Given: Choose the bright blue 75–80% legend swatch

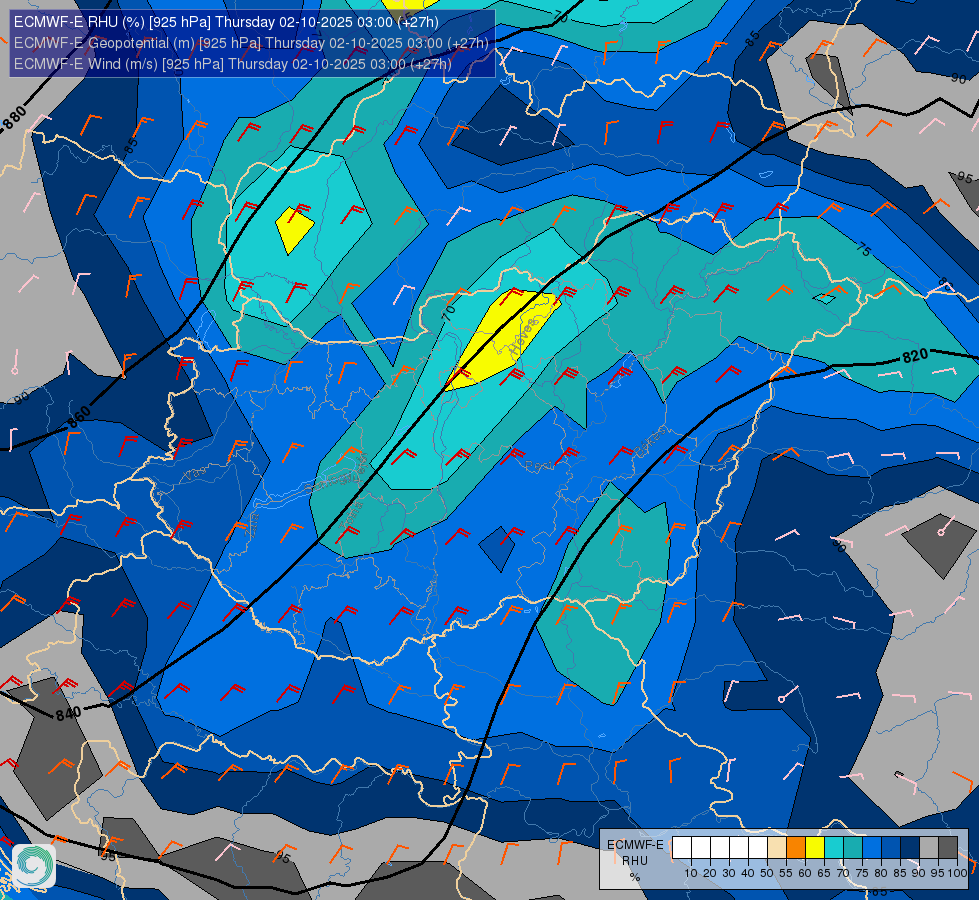Looking at the screenshot, I should 872,848.
